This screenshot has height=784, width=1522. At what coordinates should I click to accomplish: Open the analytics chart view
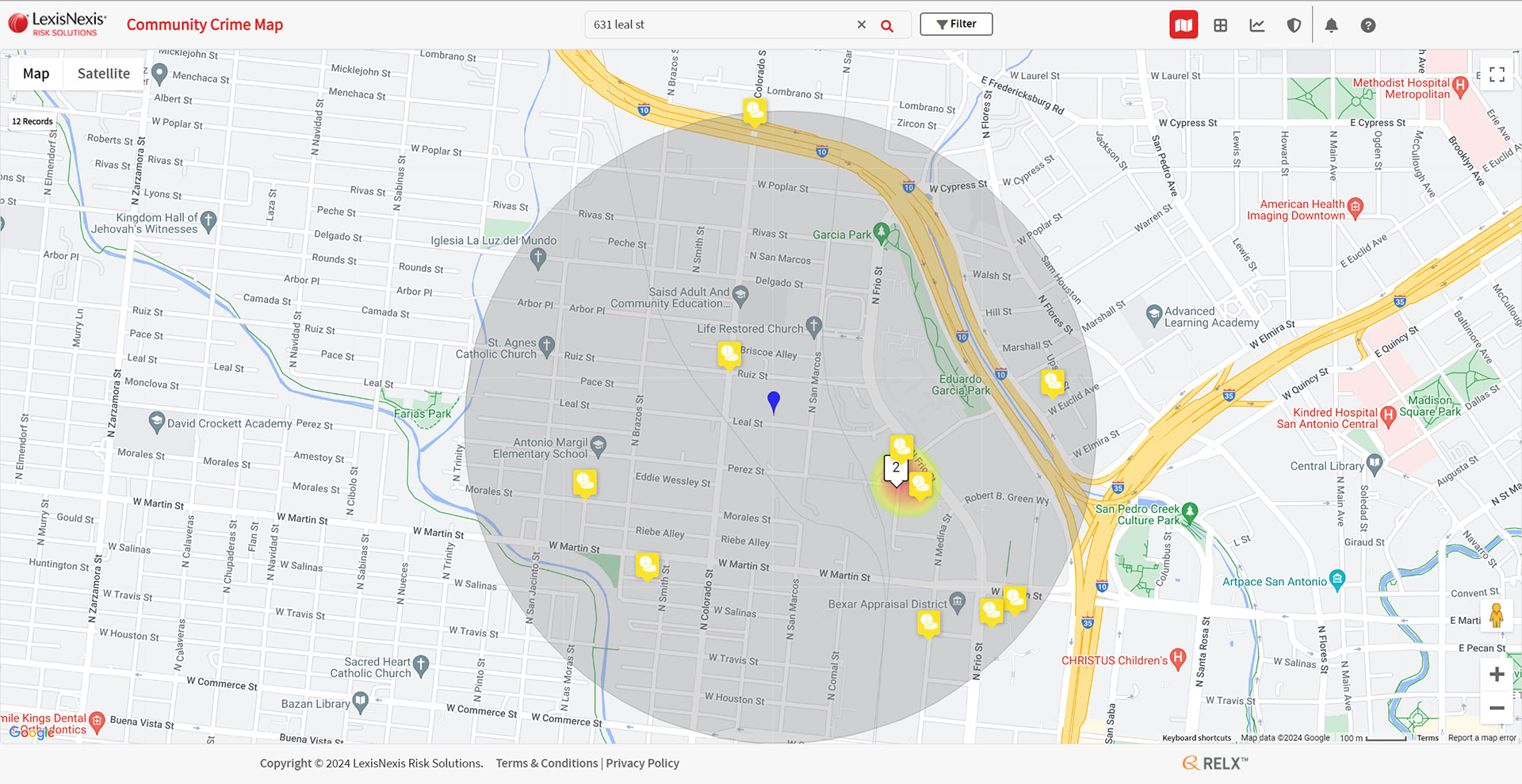1257,25
